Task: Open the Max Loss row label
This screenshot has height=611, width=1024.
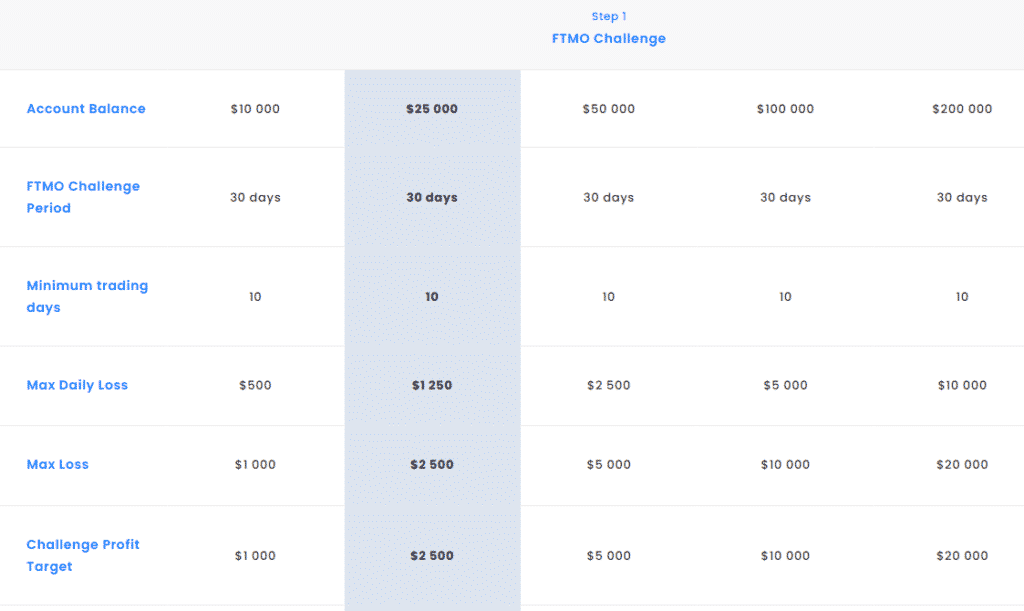Action: click(57, 465)
